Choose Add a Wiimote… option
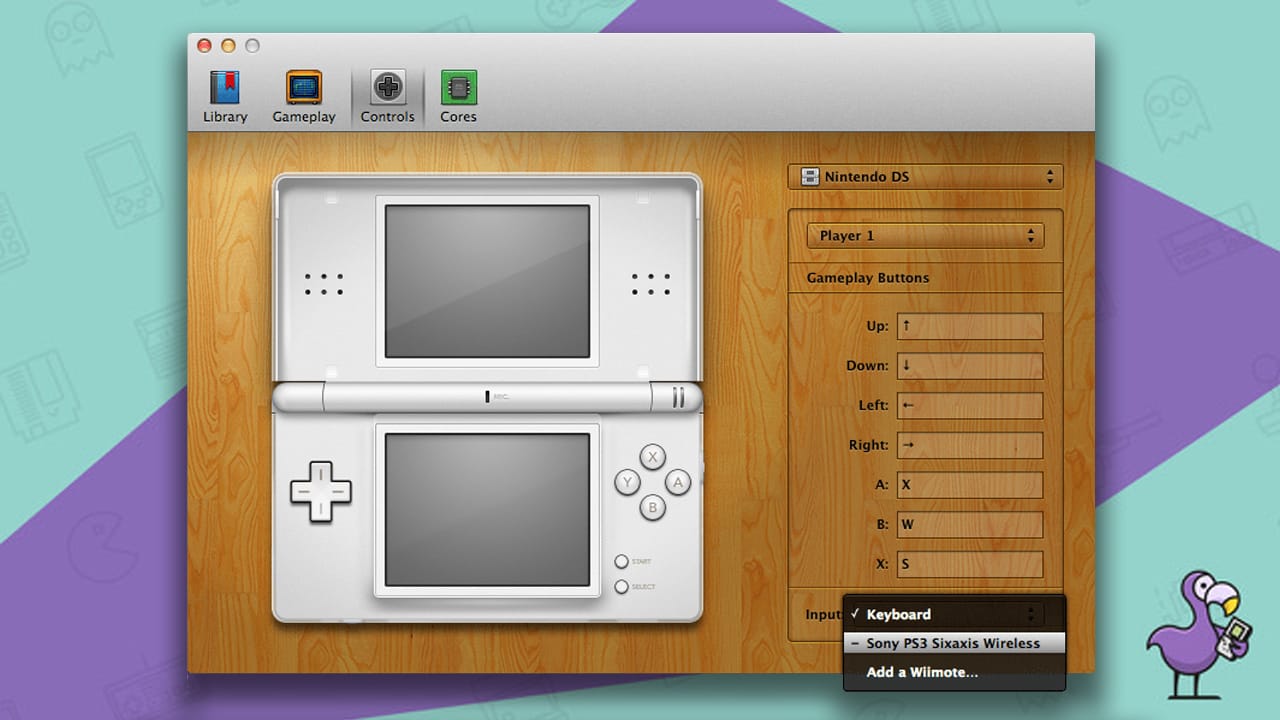Viewport: 1280px width, 720px height. tap(954, 672)
